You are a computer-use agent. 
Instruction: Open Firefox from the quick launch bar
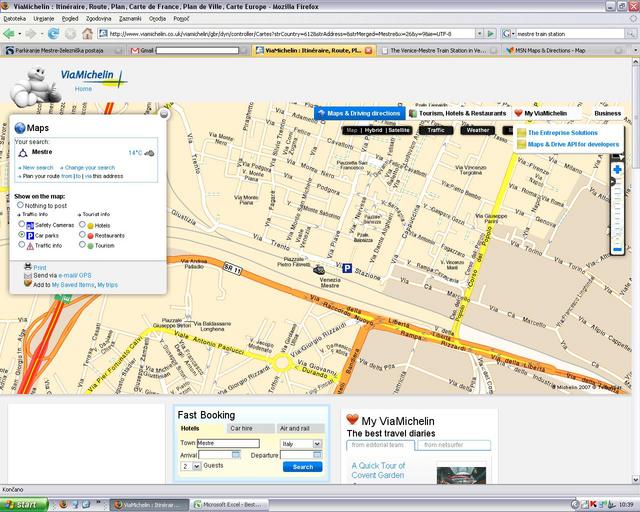point(63,505)
